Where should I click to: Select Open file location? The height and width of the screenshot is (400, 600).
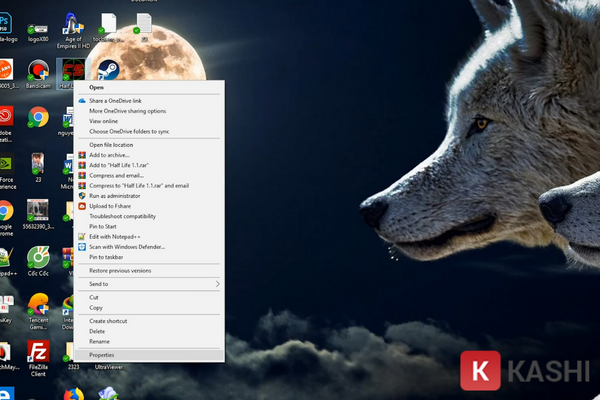tap(111, 145)
